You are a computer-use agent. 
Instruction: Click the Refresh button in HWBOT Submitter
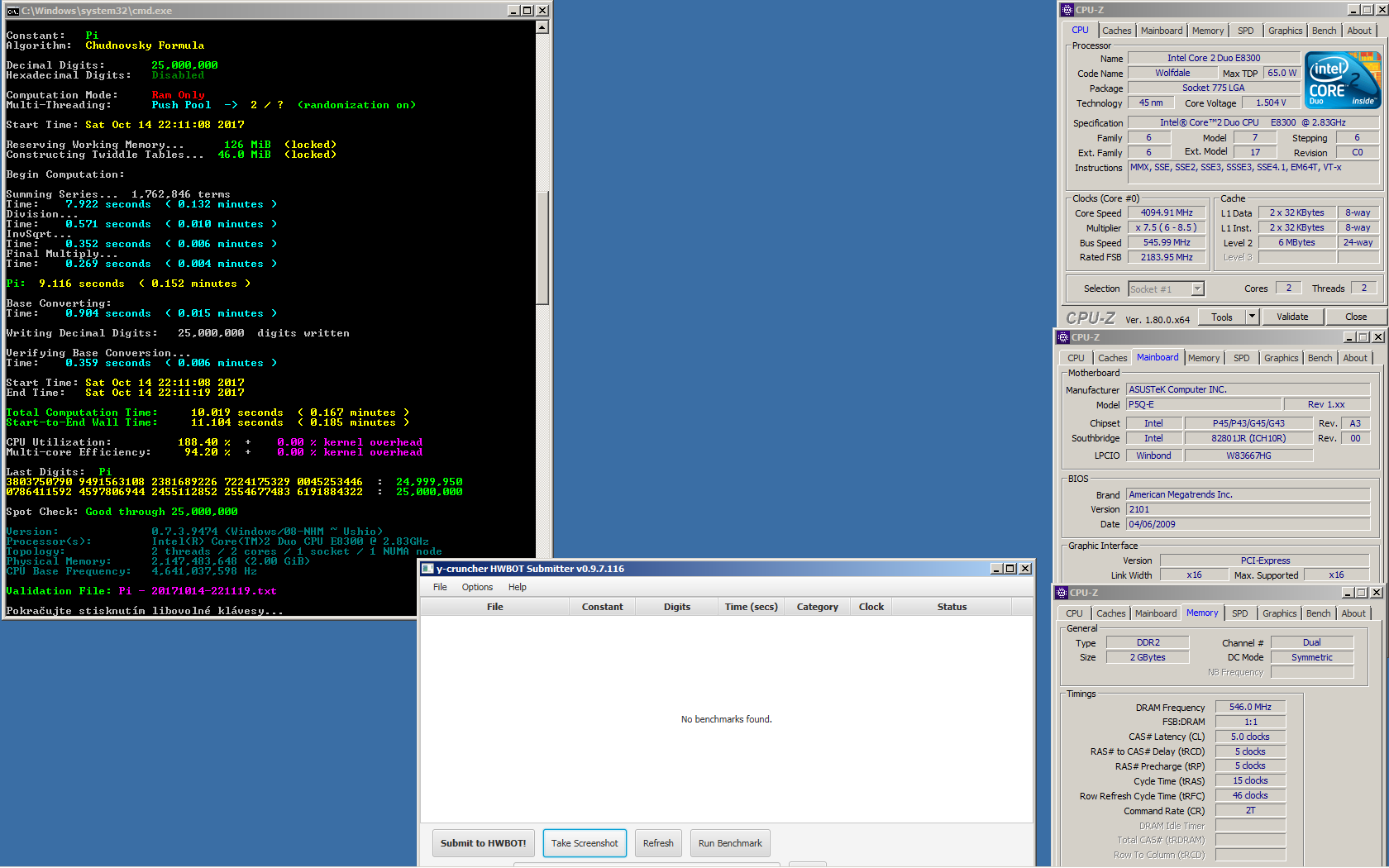pos(658,843)
